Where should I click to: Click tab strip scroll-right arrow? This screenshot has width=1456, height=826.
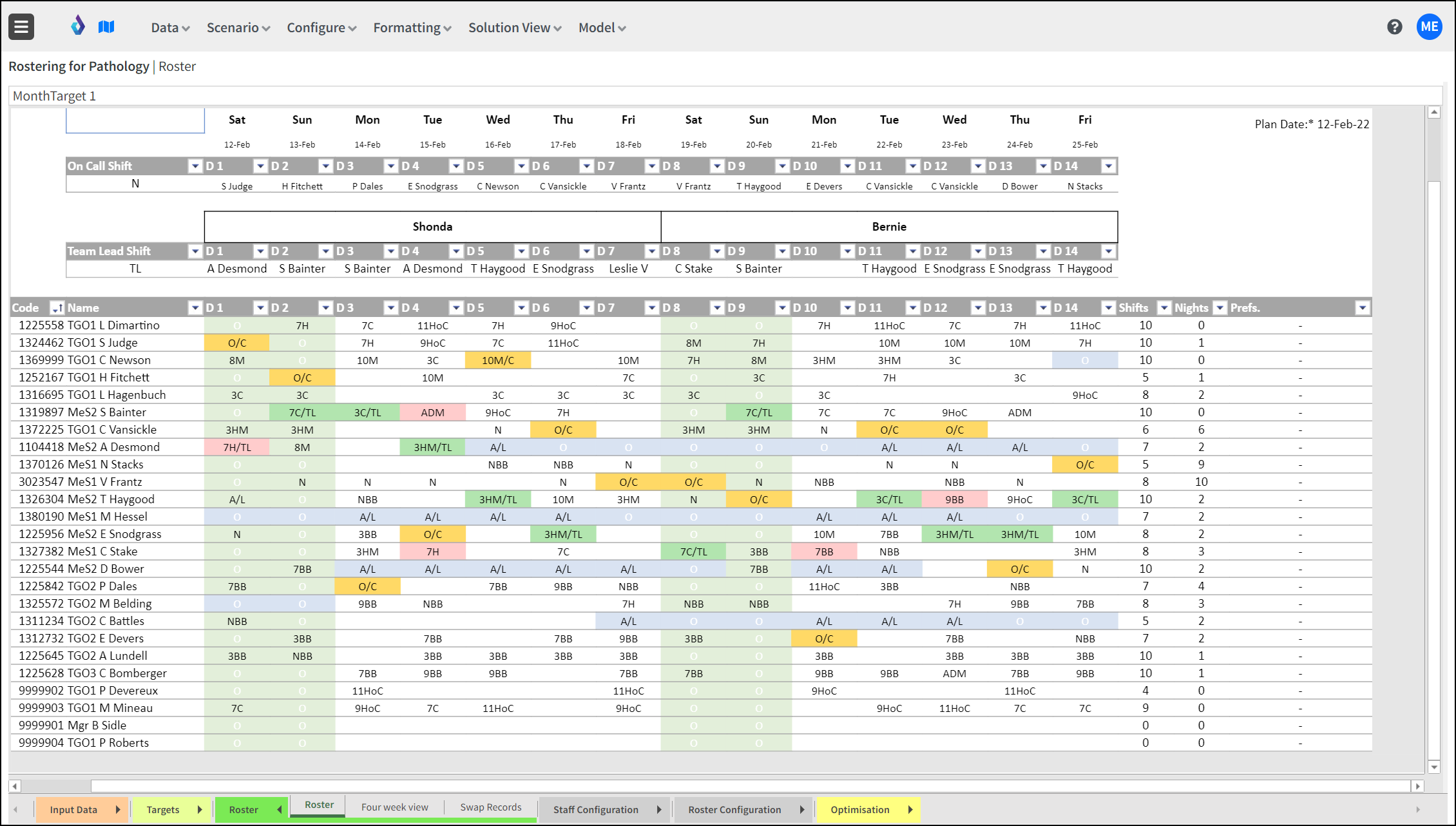[x=1418, y=810]
